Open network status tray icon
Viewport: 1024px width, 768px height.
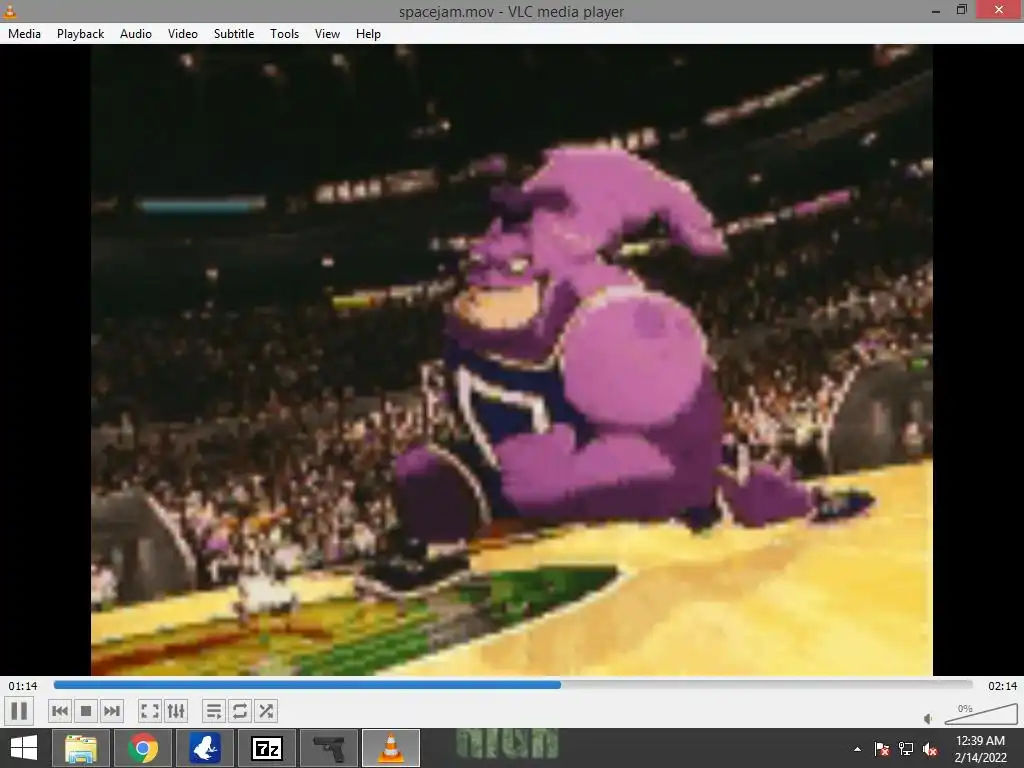(x=906, y=749)
